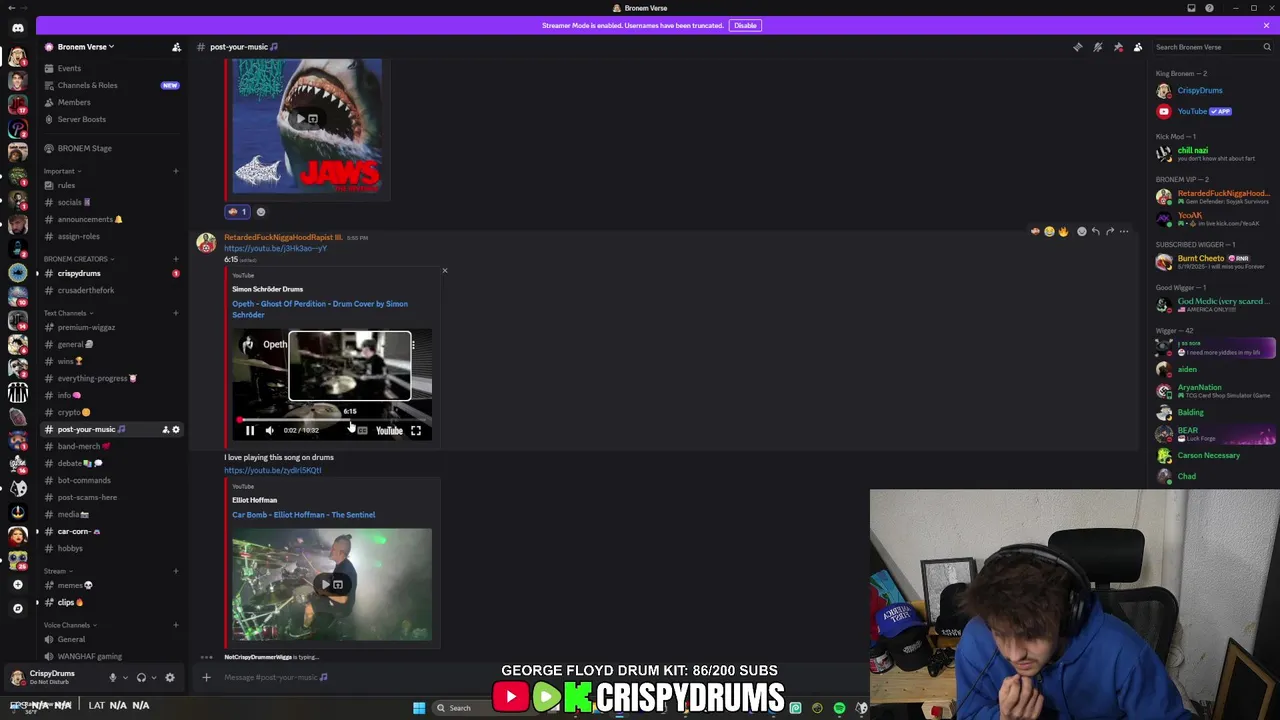Click the Disable streamer mode button
Screen dimensions: 1280x720
point(745,25)
